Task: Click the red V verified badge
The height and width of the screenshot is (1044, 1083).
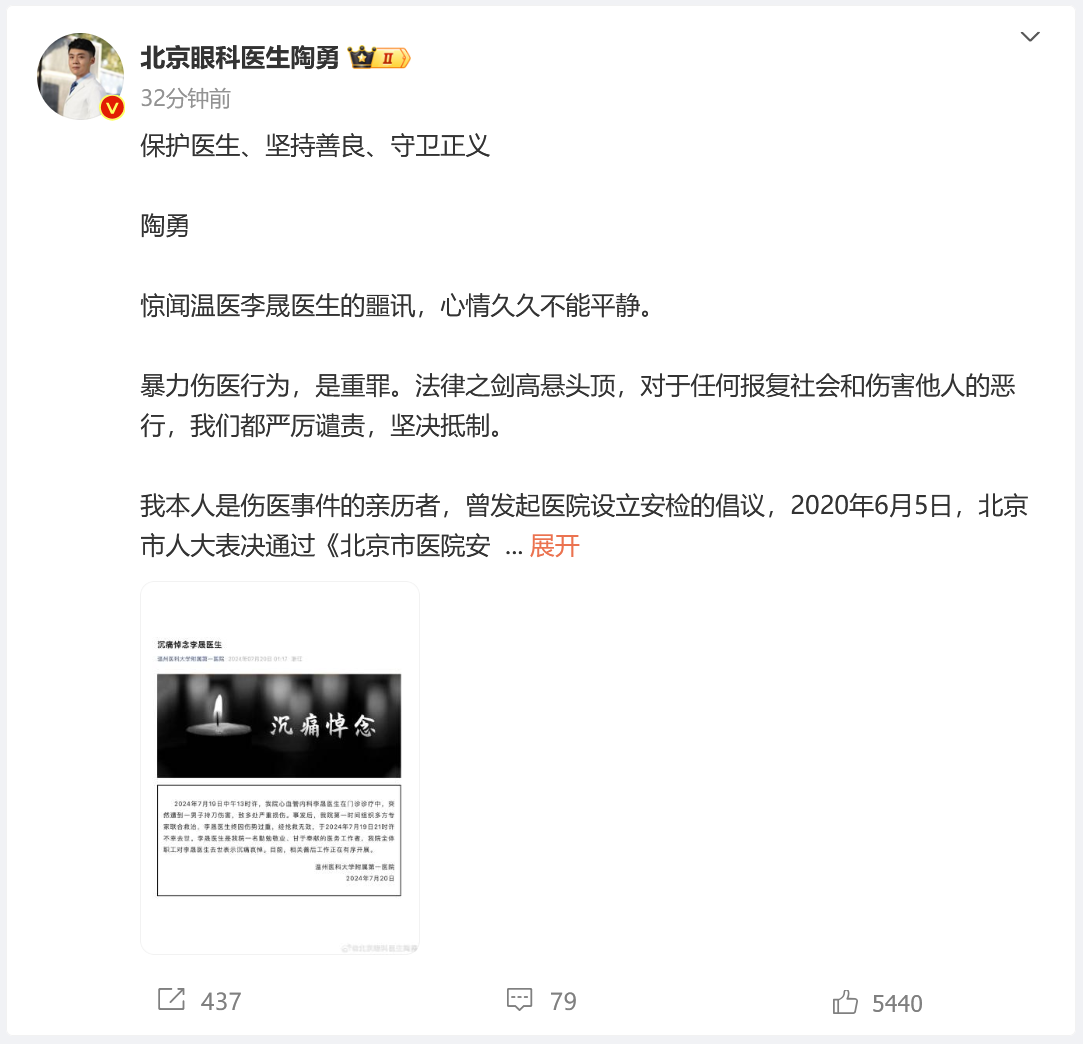Action: pos(112,108)
